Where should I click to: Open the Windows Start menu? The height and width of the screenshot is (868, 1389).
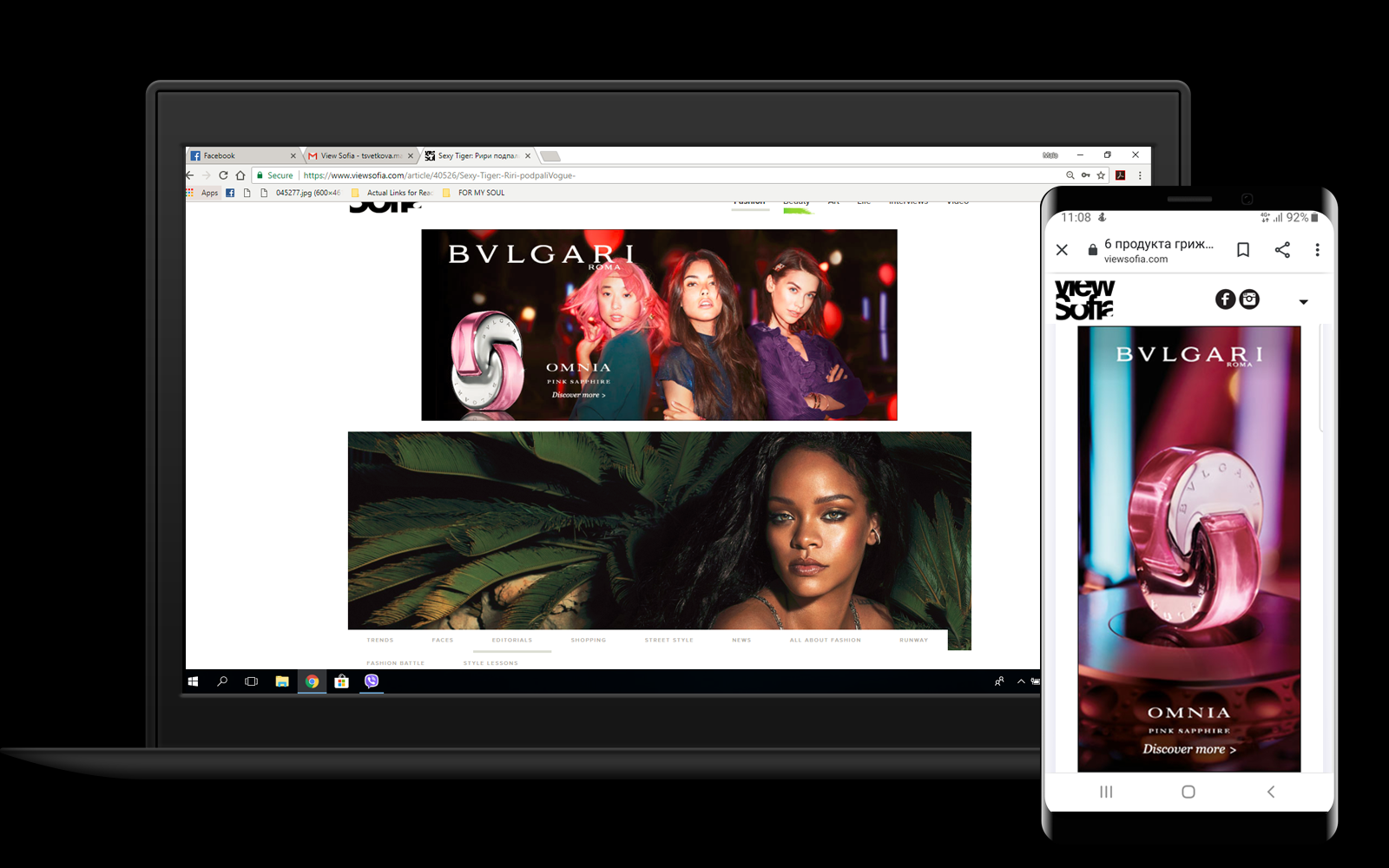coord(193,681)
